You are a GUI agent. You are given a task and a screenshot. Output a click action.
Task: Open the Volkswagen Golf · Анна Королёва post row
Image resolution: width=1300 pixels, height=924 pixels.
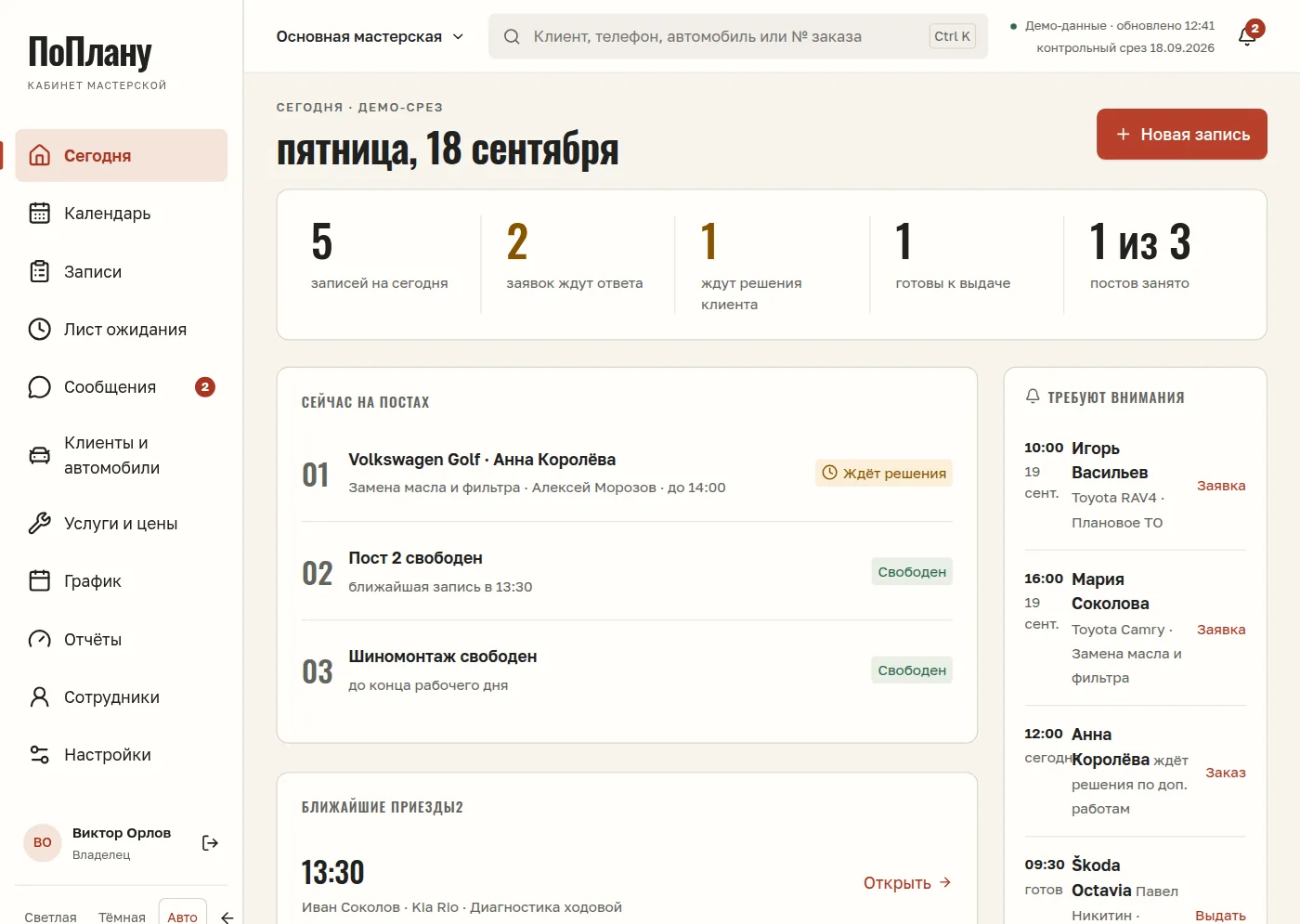[x=627, y=473]
